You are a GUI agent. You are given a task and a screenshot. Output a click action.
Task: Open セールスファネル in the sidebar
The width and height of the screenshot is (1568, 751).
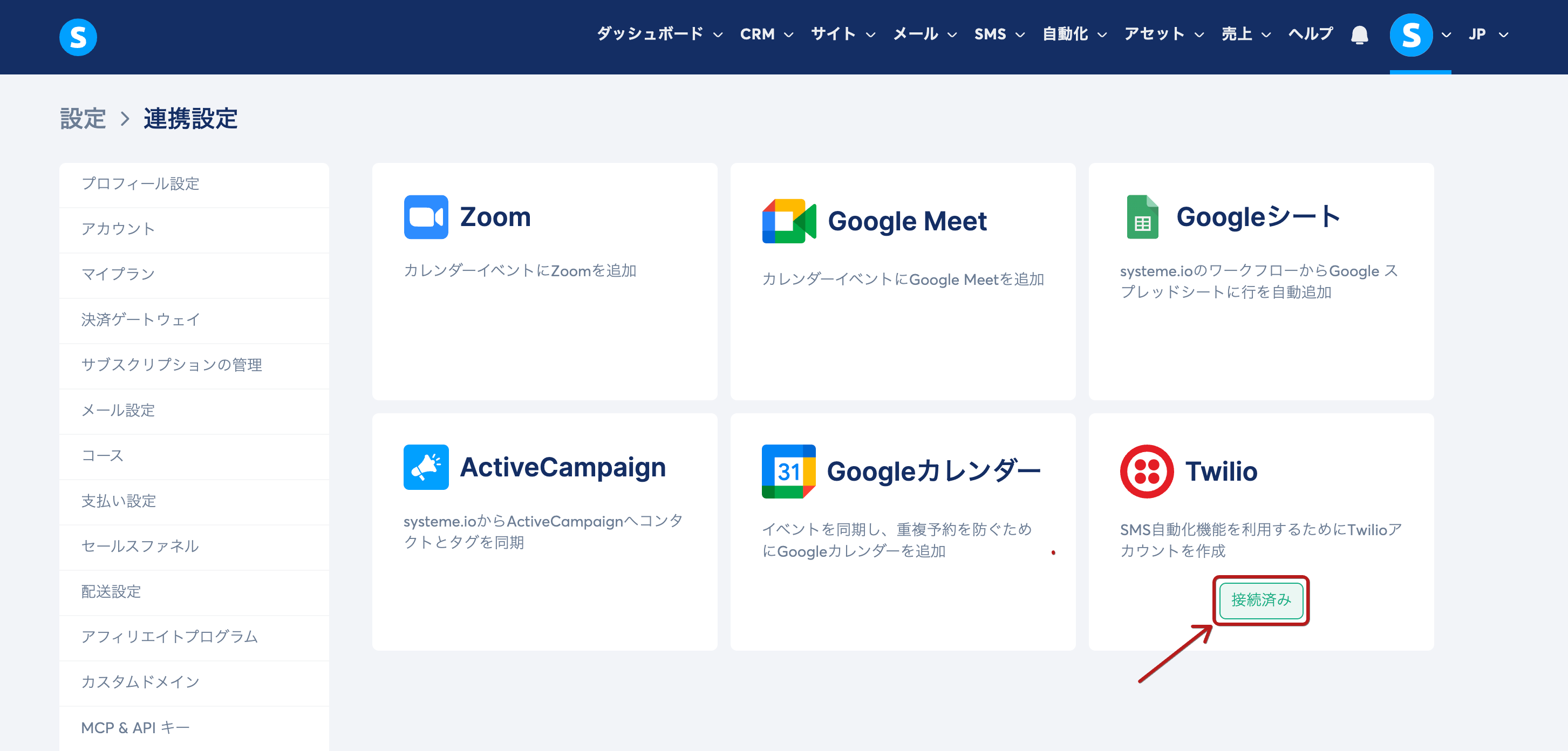194,547
